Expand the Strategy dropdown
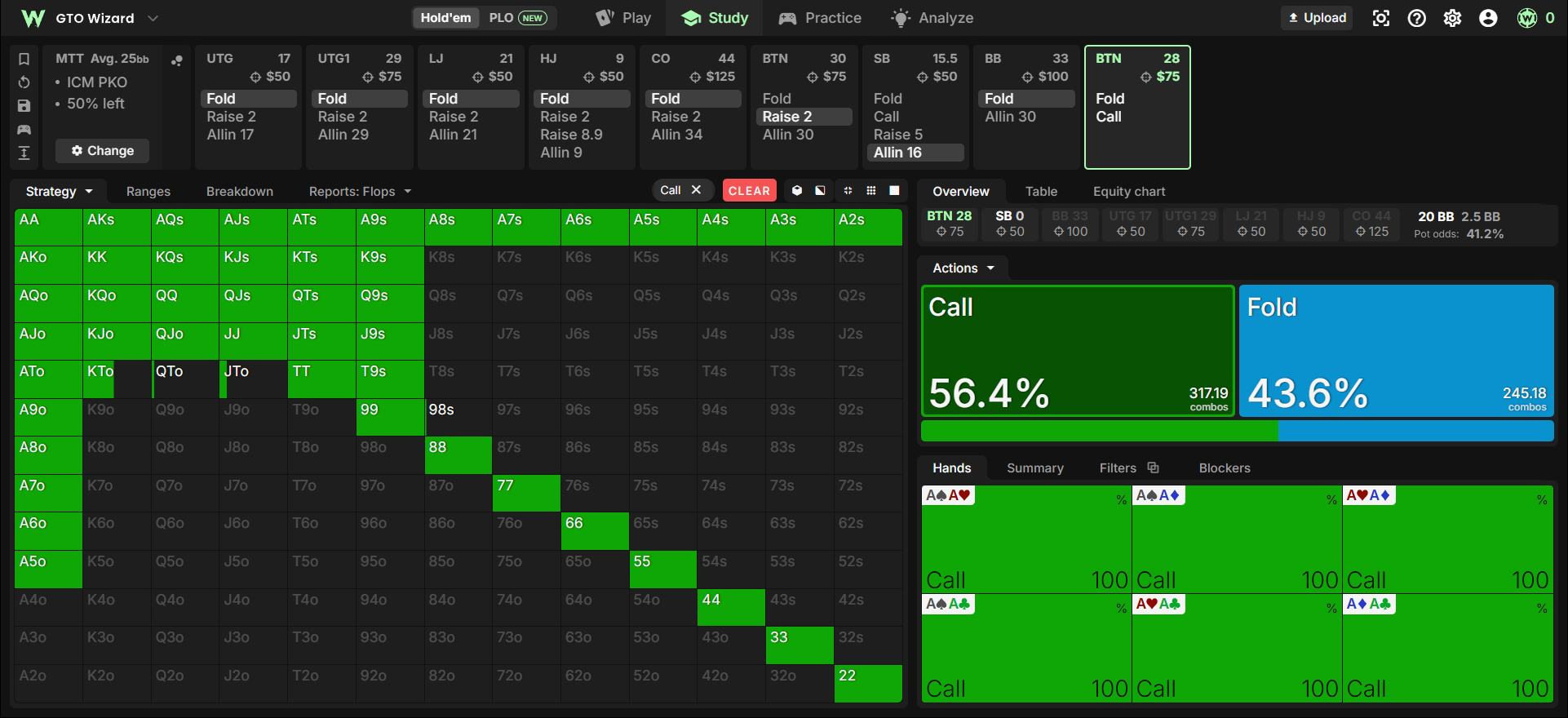The width and height of the screenshot is (1568, 718). [x=59, y=191]
